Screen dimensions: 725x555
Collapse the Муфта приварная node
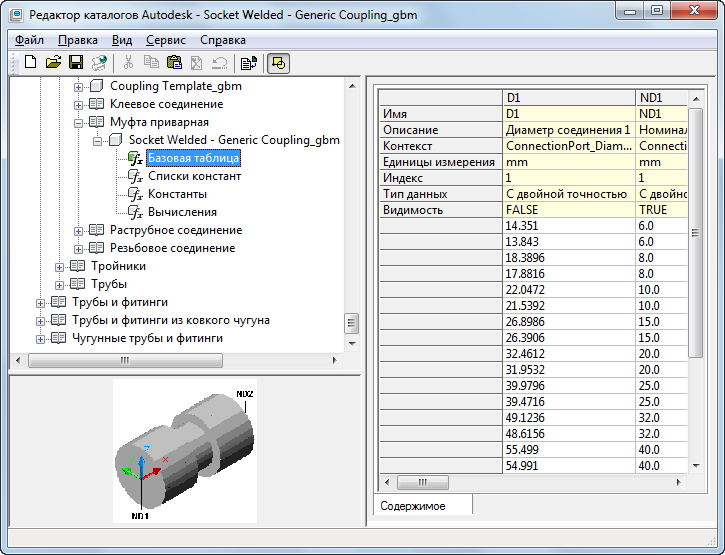tap(79, 123)
